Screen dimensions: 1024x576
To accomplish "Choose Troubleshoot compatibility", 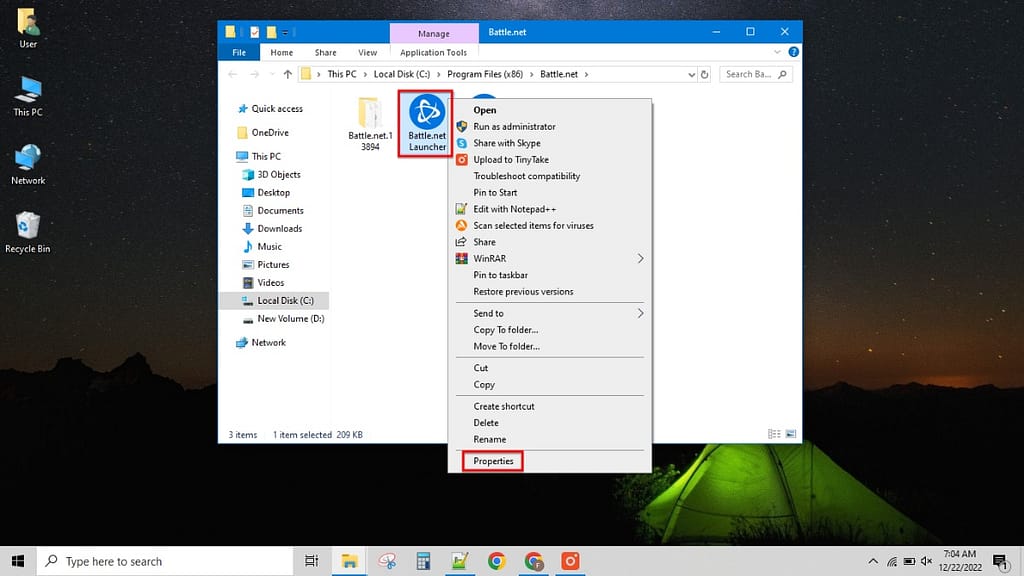I will click(526, 176).
